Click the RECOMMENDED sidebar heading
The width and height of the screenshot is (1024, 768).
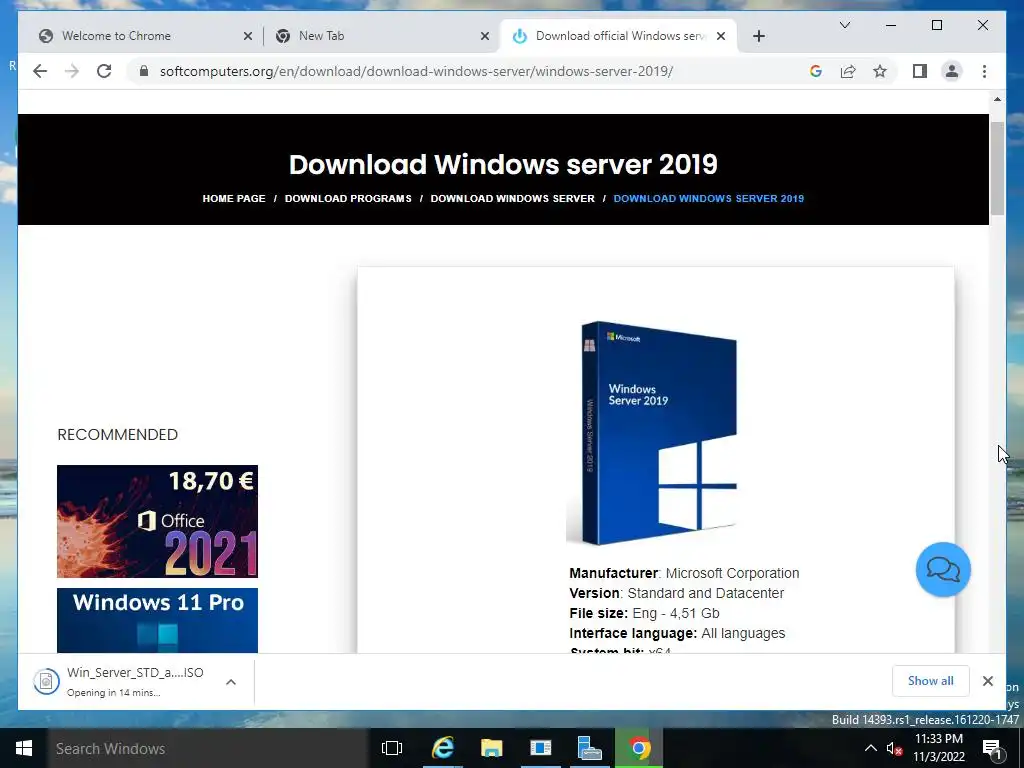(x=118, y=435)
